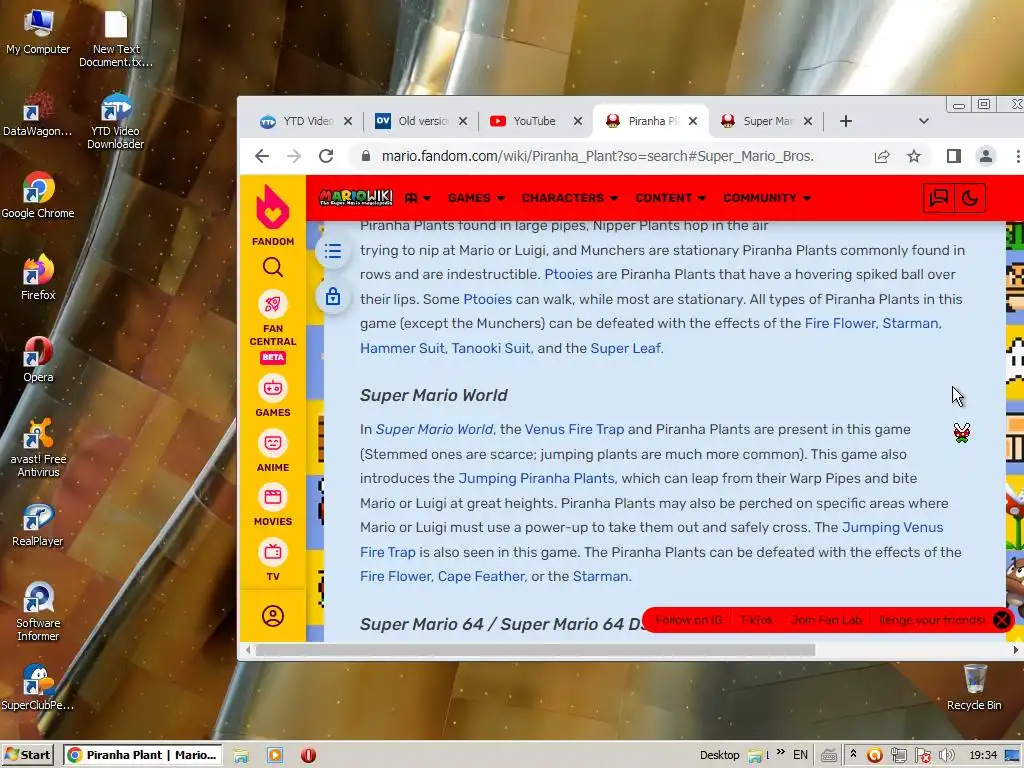1024x768 pixels.
Task: Open a new tab with plus button
Action: pyautogui.click(x=846, y=121)
